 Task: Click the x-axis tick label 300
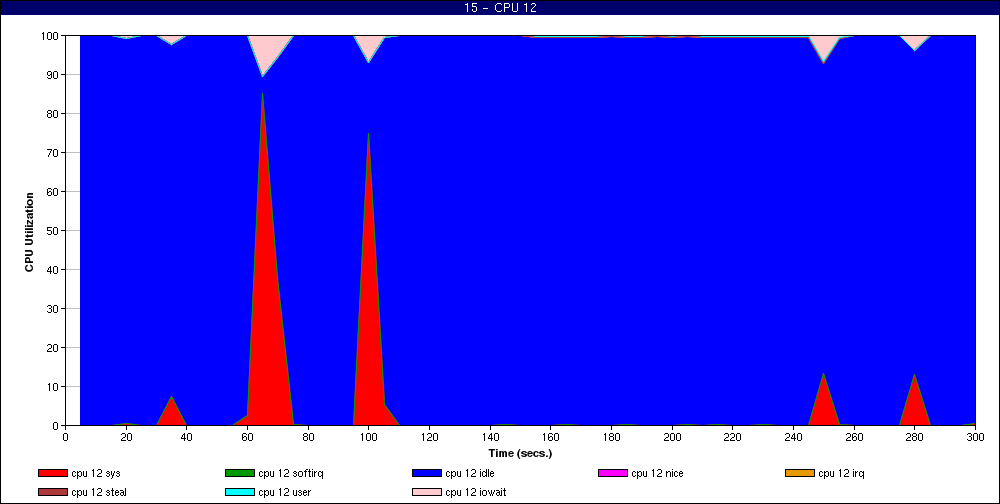(975, 438)
